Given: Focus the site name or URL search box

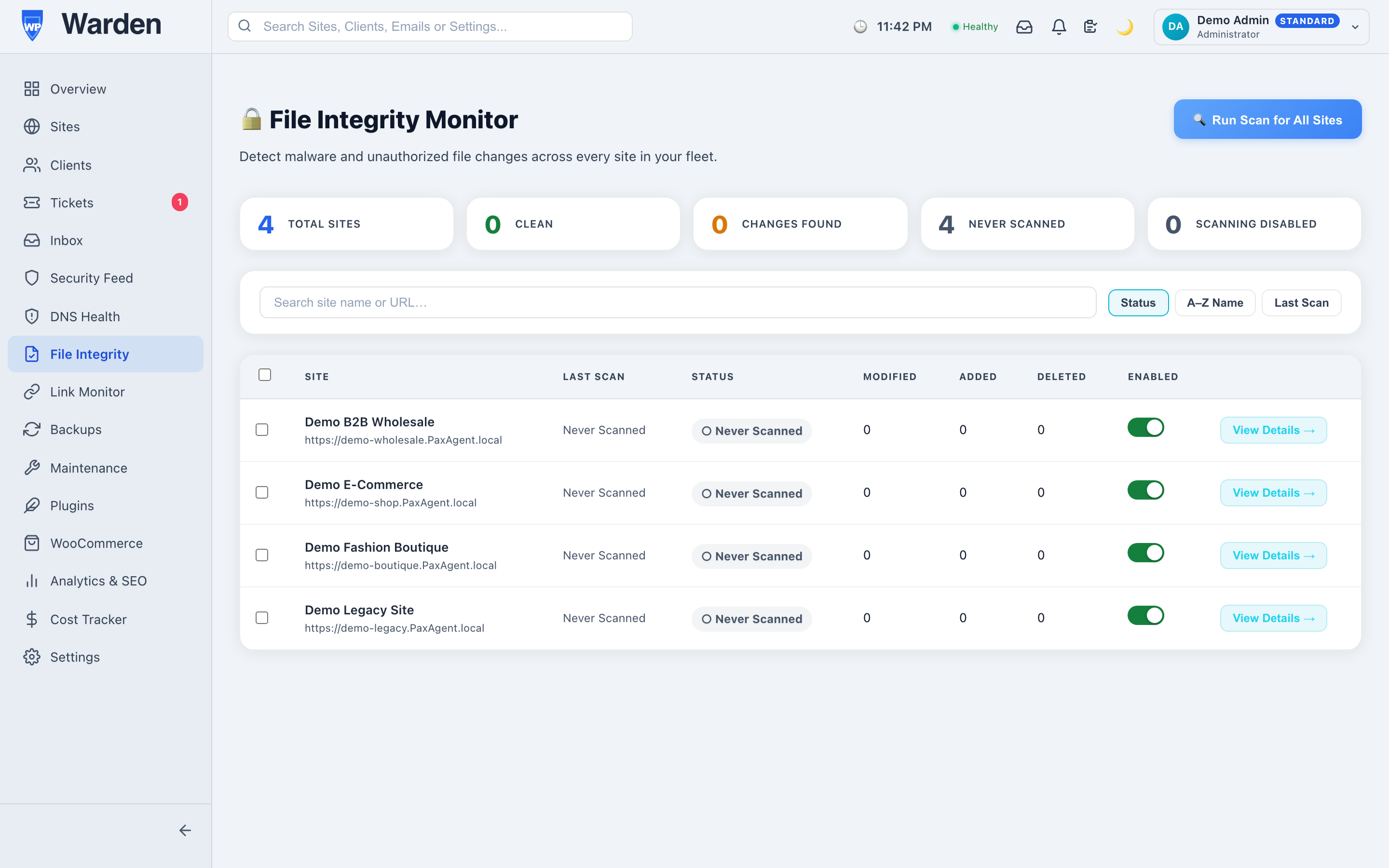Looking at the screenshot, I should tap(677, 302).
